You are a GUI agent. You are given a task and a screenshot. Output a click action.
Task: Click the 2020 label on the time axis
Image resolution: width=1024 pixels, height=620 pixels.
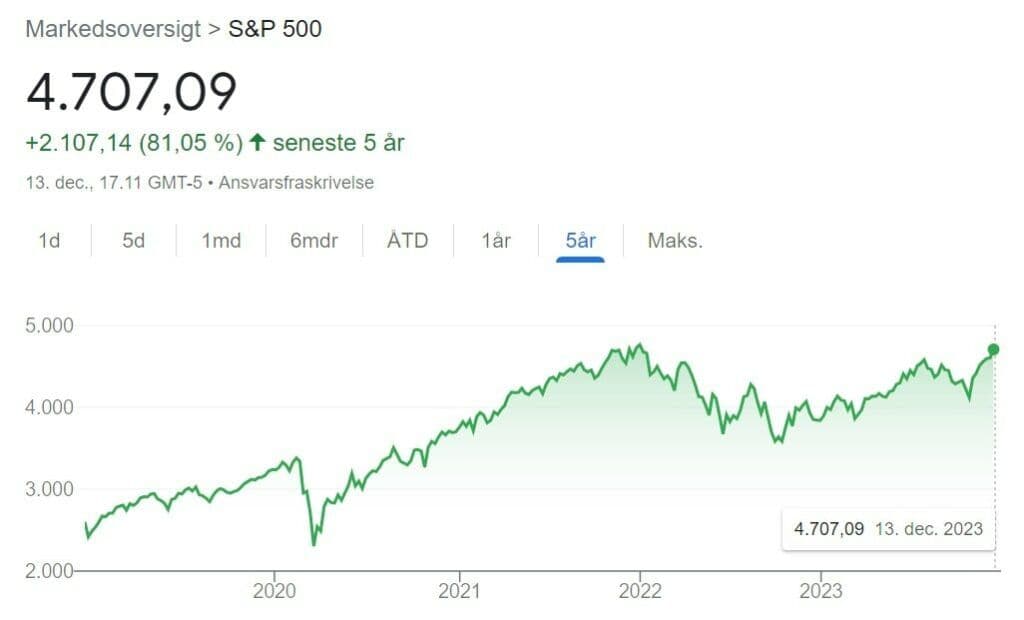click(x=275, y=590)
